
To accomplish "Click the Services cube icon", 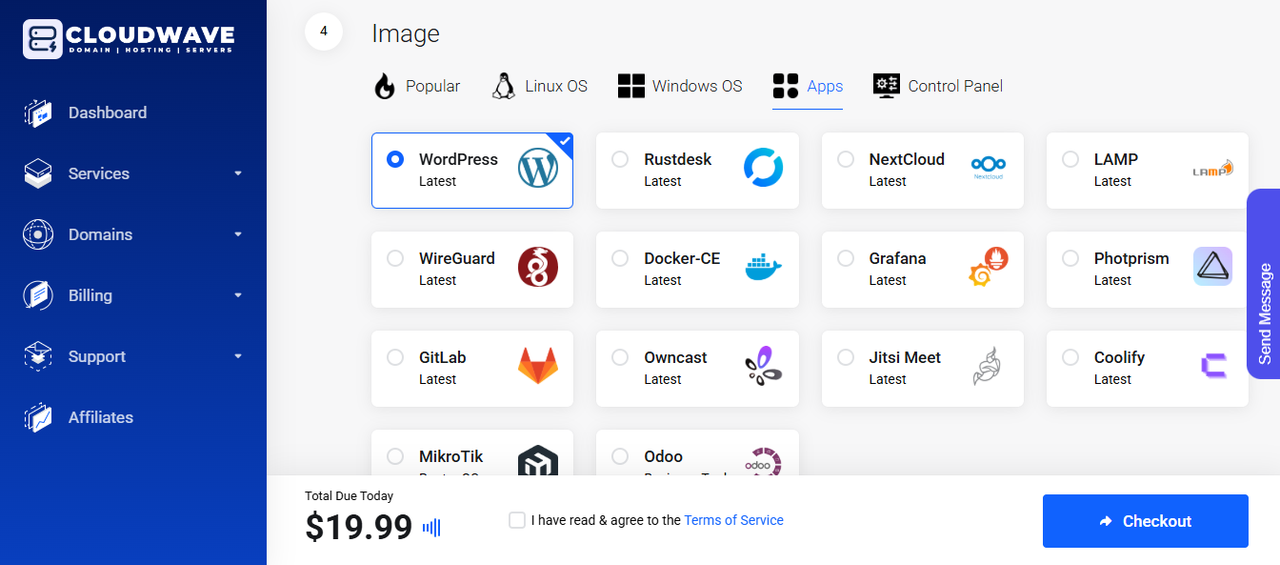I will tap(38, 174).
